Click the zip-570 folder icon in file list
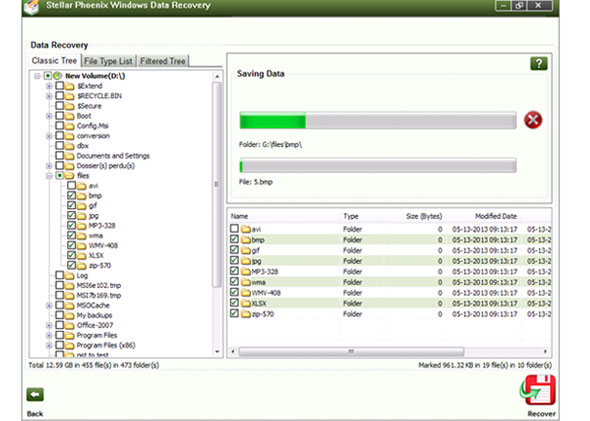Viewport: 590px width, 421px height. [246, 314]
